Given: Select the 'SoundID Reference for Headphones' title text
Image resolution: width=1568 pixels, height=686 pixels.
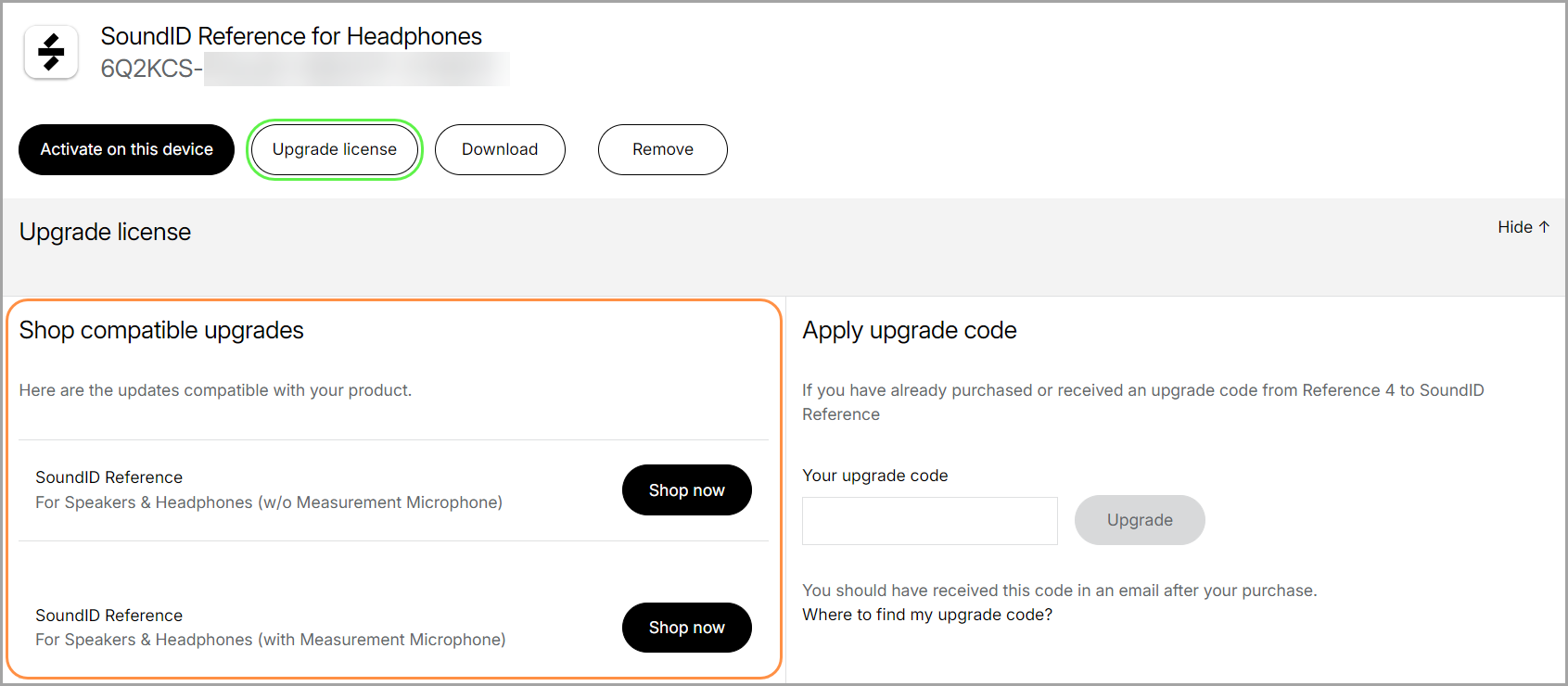Looking at the screenshot, I should 291,36.
